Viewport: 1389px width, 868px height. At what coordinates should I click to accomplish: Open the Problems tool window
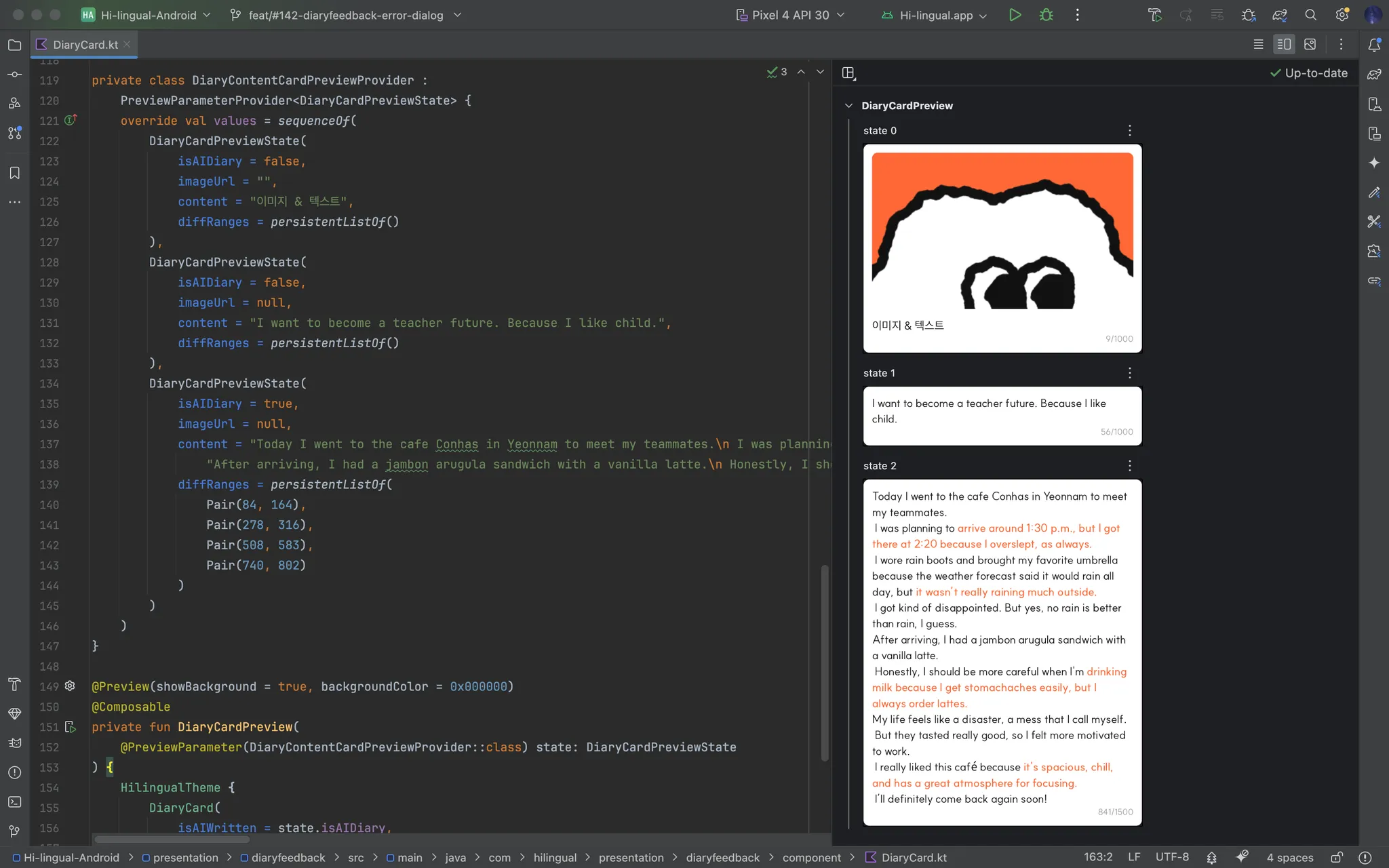14,772
